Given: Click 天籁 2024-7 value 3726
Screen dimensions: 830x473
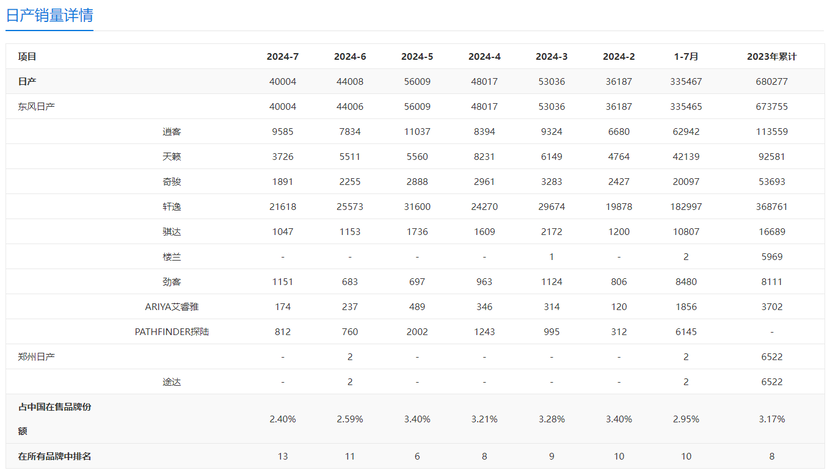Looking at the screenshot, I should [283, 157].
